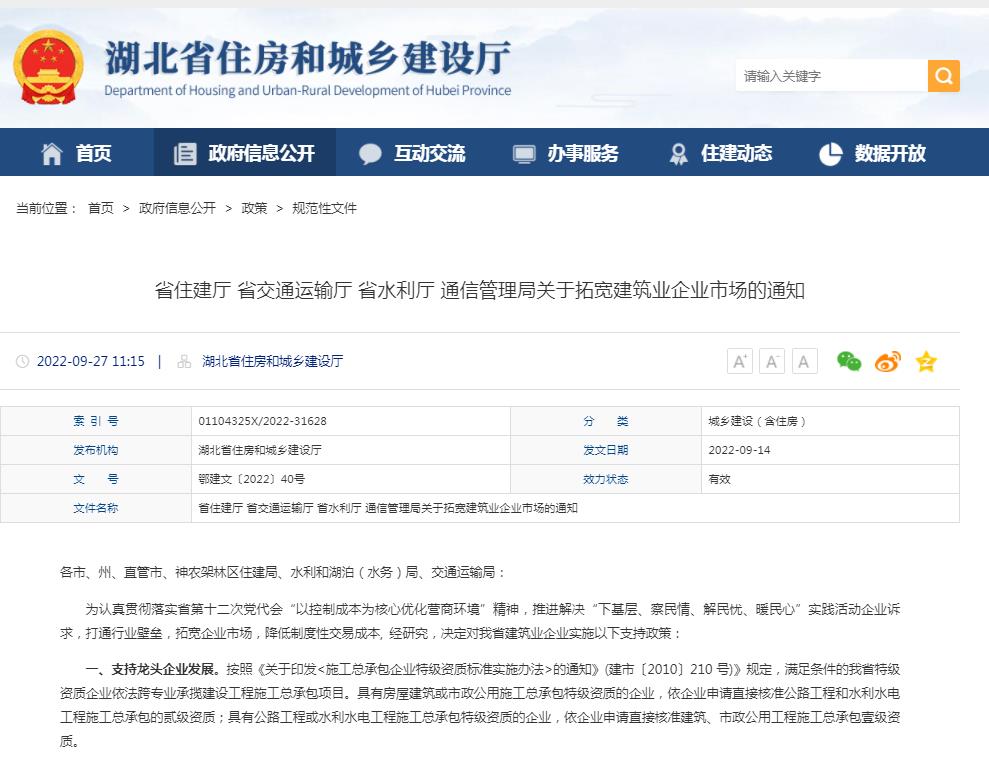989x767 pixels.
Task: Click the search magnifier icon
Action: point(942,75)
